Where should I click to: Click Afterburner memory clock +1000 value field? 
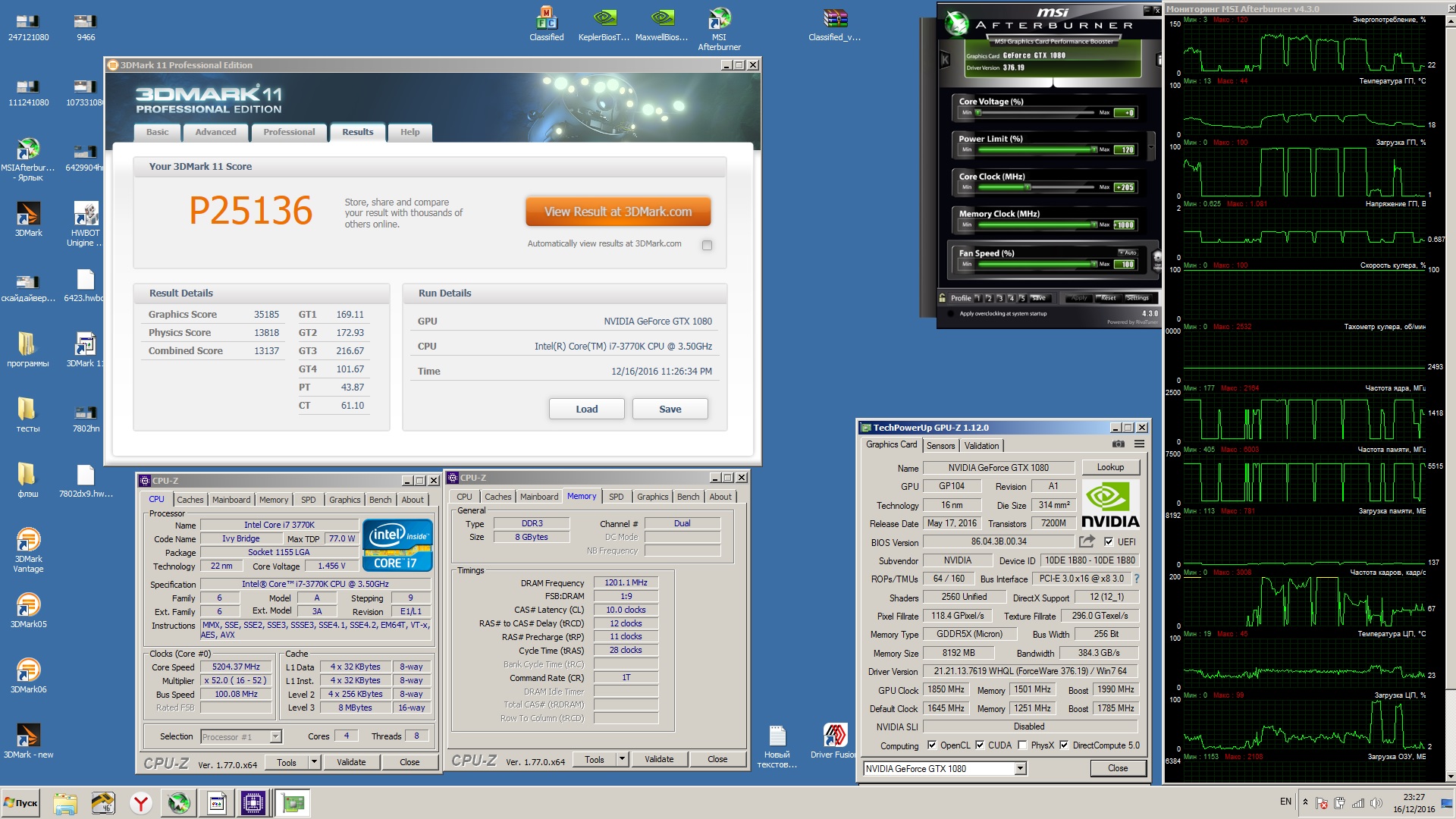[1125, 224]
